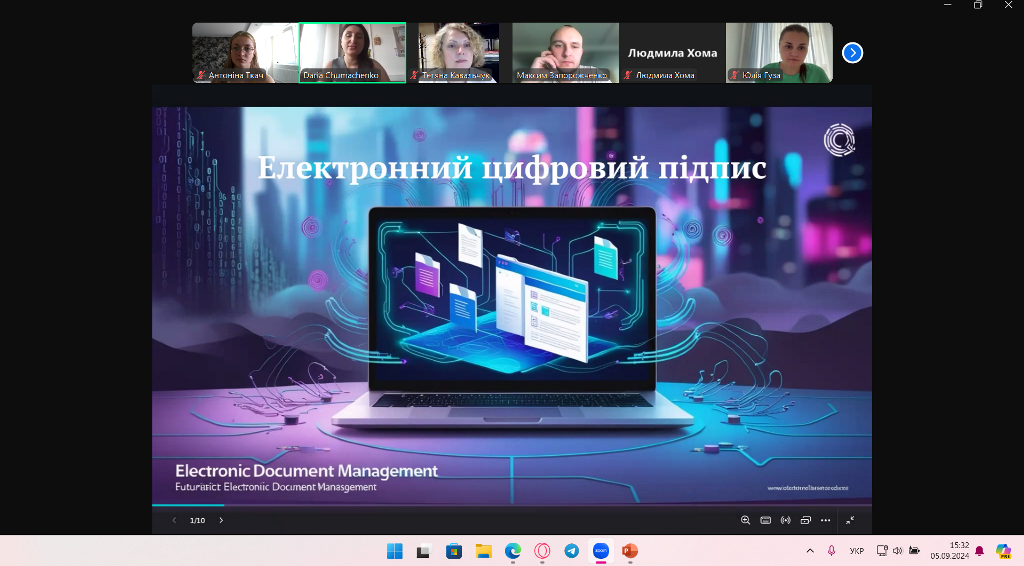1024x566 pixels.
Task: Select Daria Chumachenko's video thumbnail
Action: point(352,52)
